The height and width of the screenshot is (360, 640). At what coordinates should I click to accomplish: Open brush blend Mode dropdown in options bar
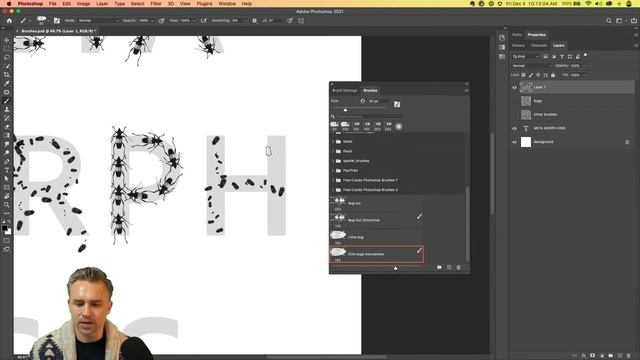click(98, 20)
